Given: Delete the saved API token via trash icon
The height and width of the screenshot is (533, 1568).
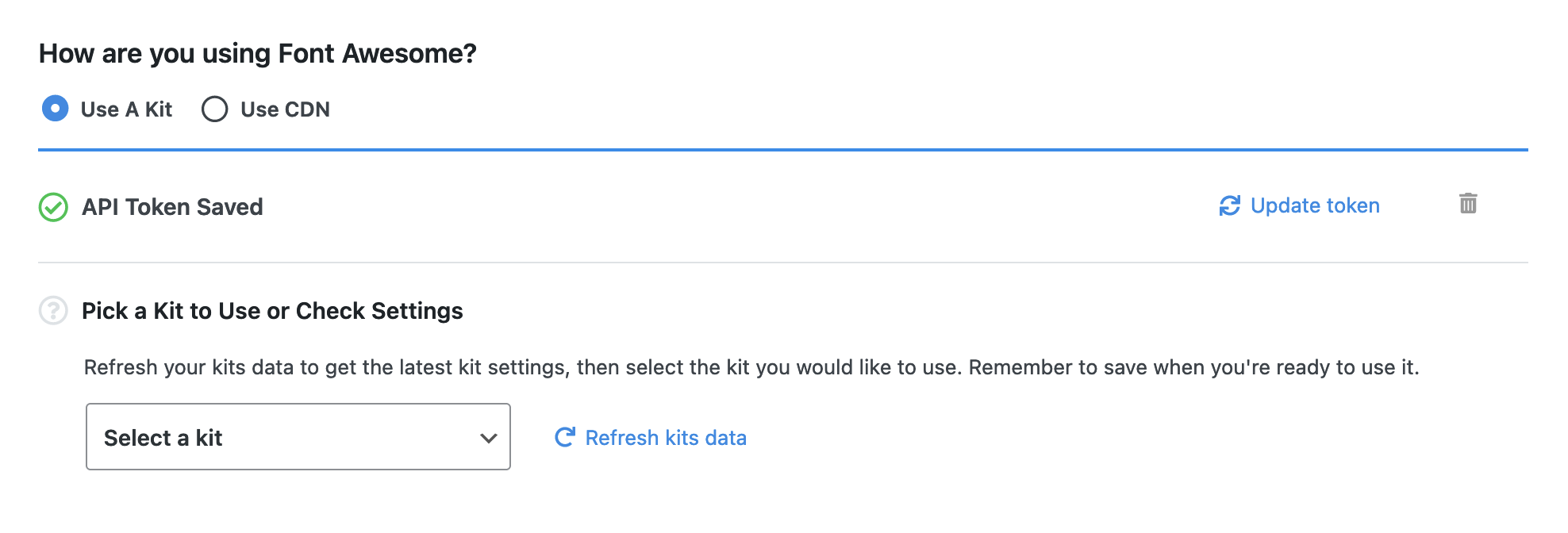Looking at the screenshot, I should (1468, 204).
